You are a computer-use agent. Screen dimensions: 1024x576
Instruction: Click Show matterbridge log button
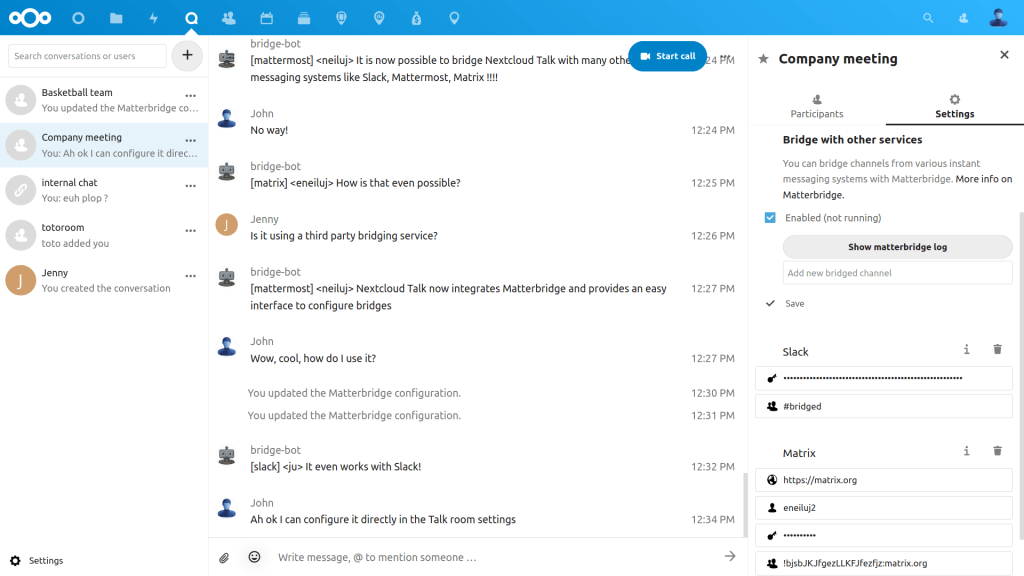tap(897, 247)
